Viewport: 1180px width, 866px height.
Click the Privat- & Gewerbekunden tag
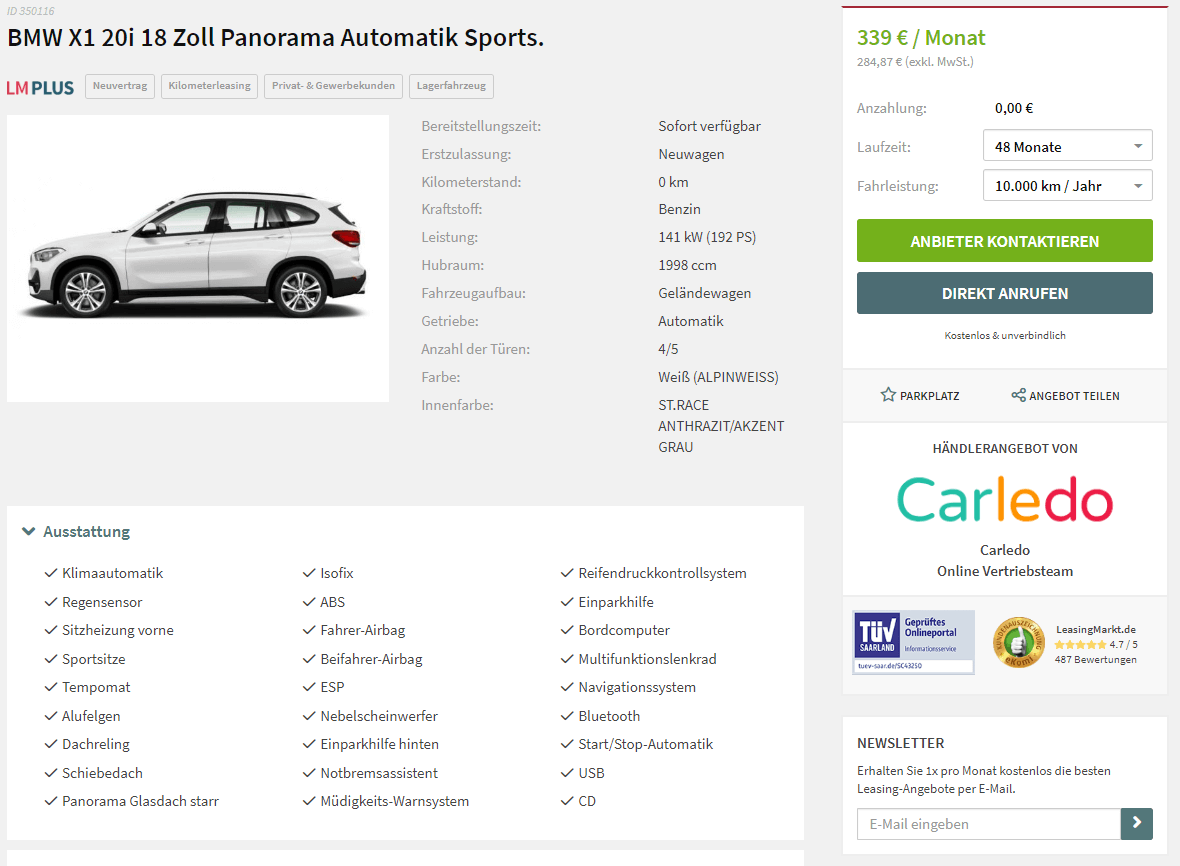point(333,86)
